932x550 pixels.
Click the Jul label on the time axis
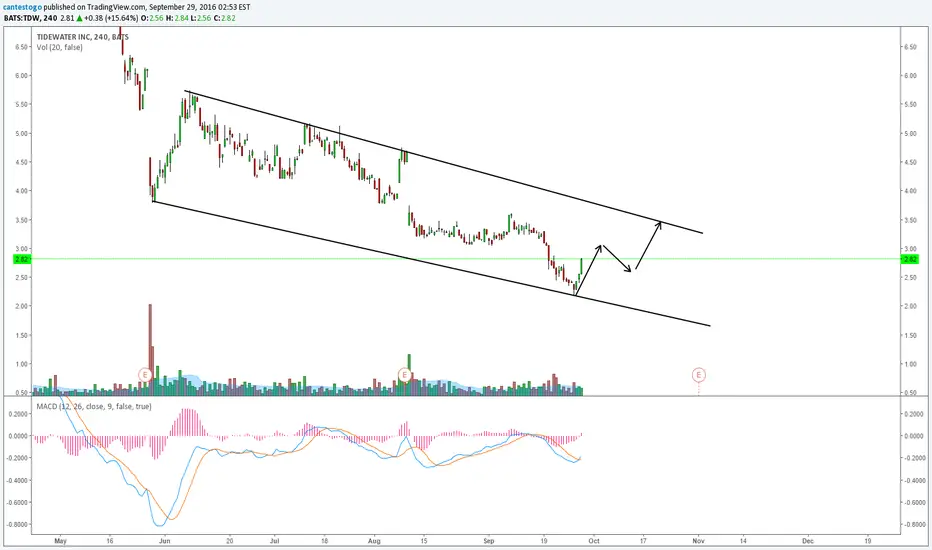[275, 541]
